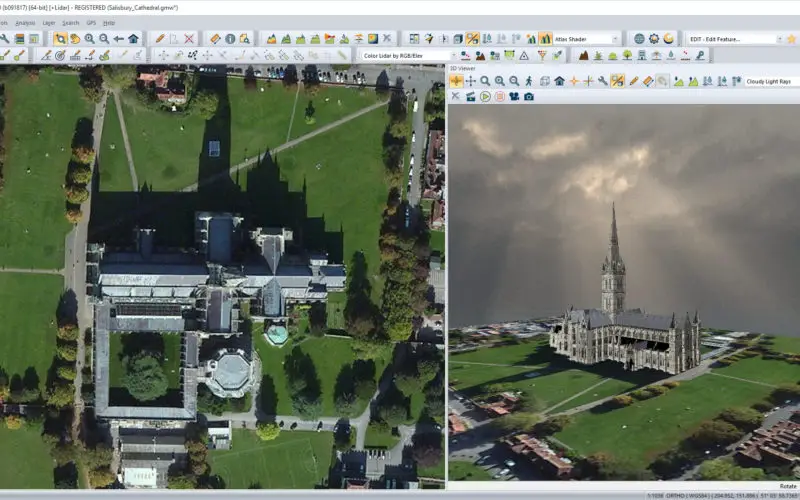This screenshot has height=500, width=800.
Task: Click the Home full view icon in main toolbar
Action: point(133,39)
